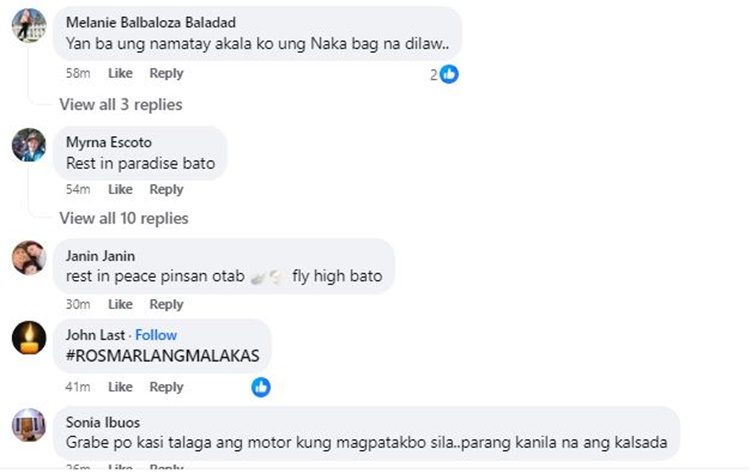Reply to Myrna Escoto's comment
The image size is (750, 473).
point(166,189)
